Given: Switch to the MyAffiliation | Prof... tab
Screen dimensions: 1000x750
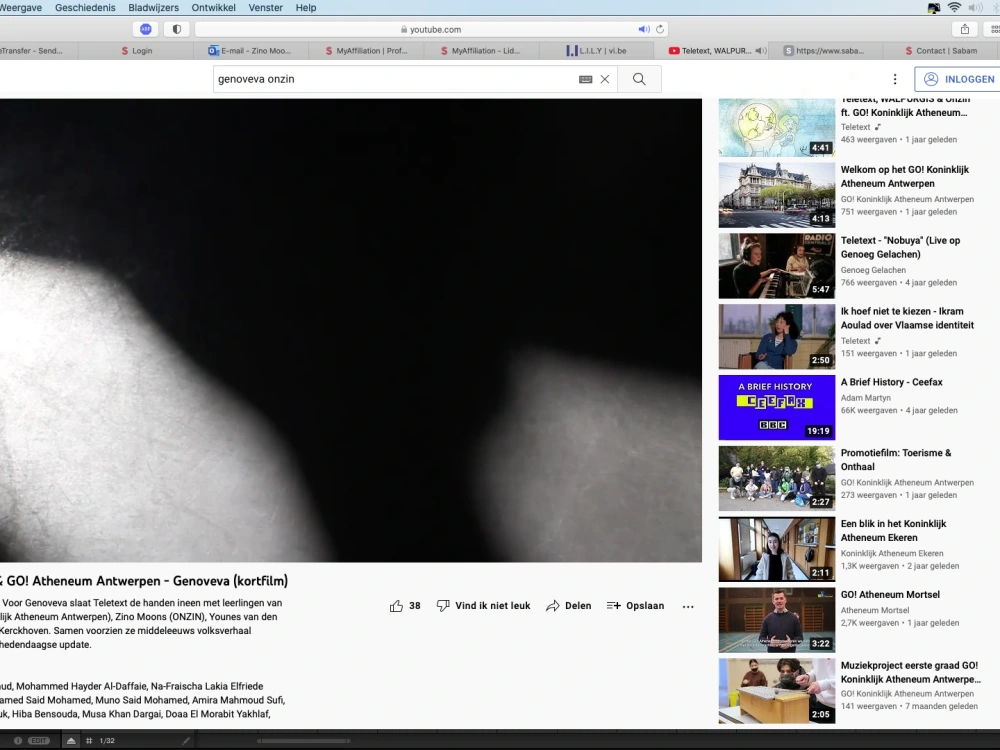Looking at the screenshot, I should pyautogui.click(x=366, y=50).
